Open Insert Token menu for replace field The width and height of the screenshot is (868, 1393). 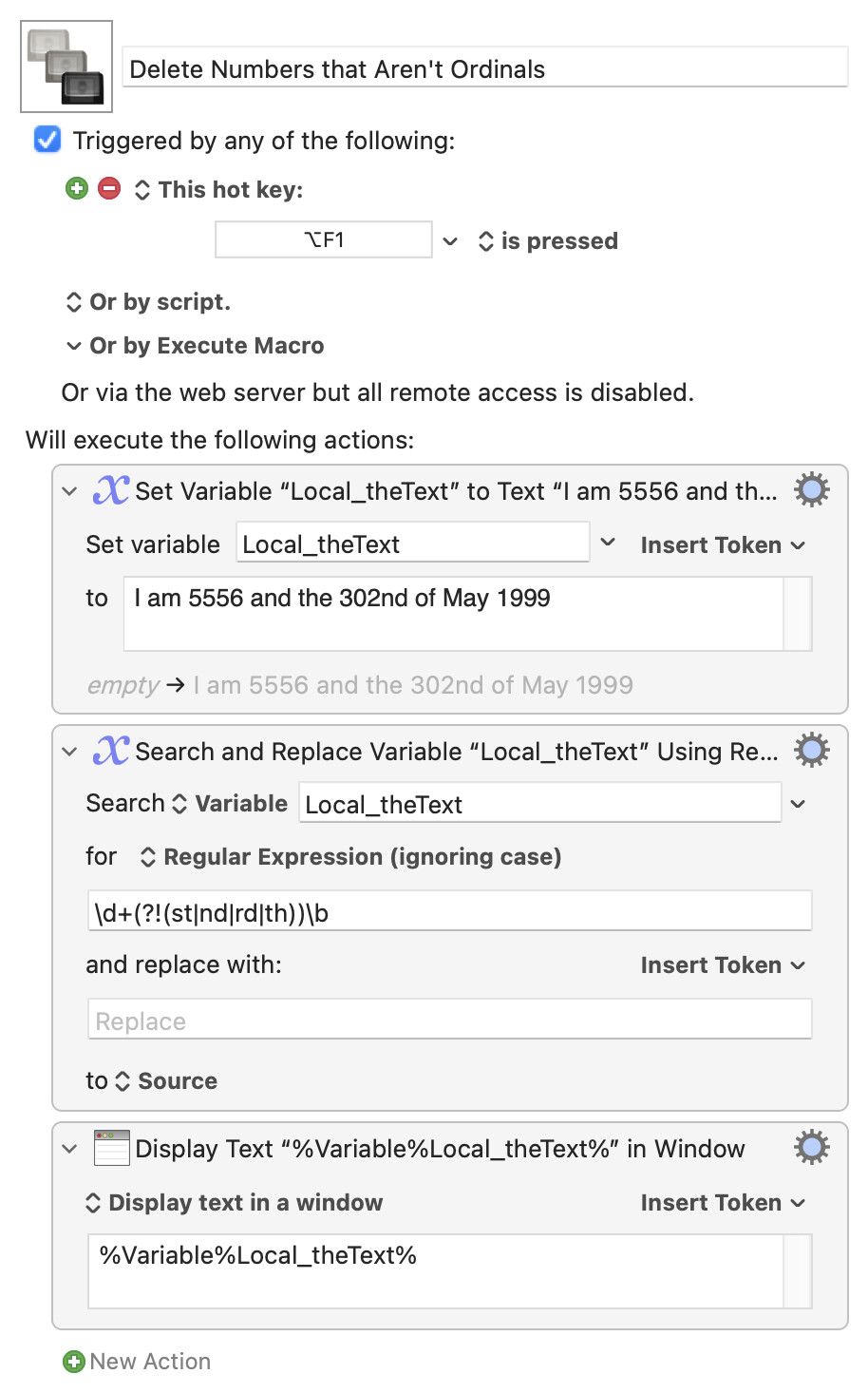click(723, 965)
